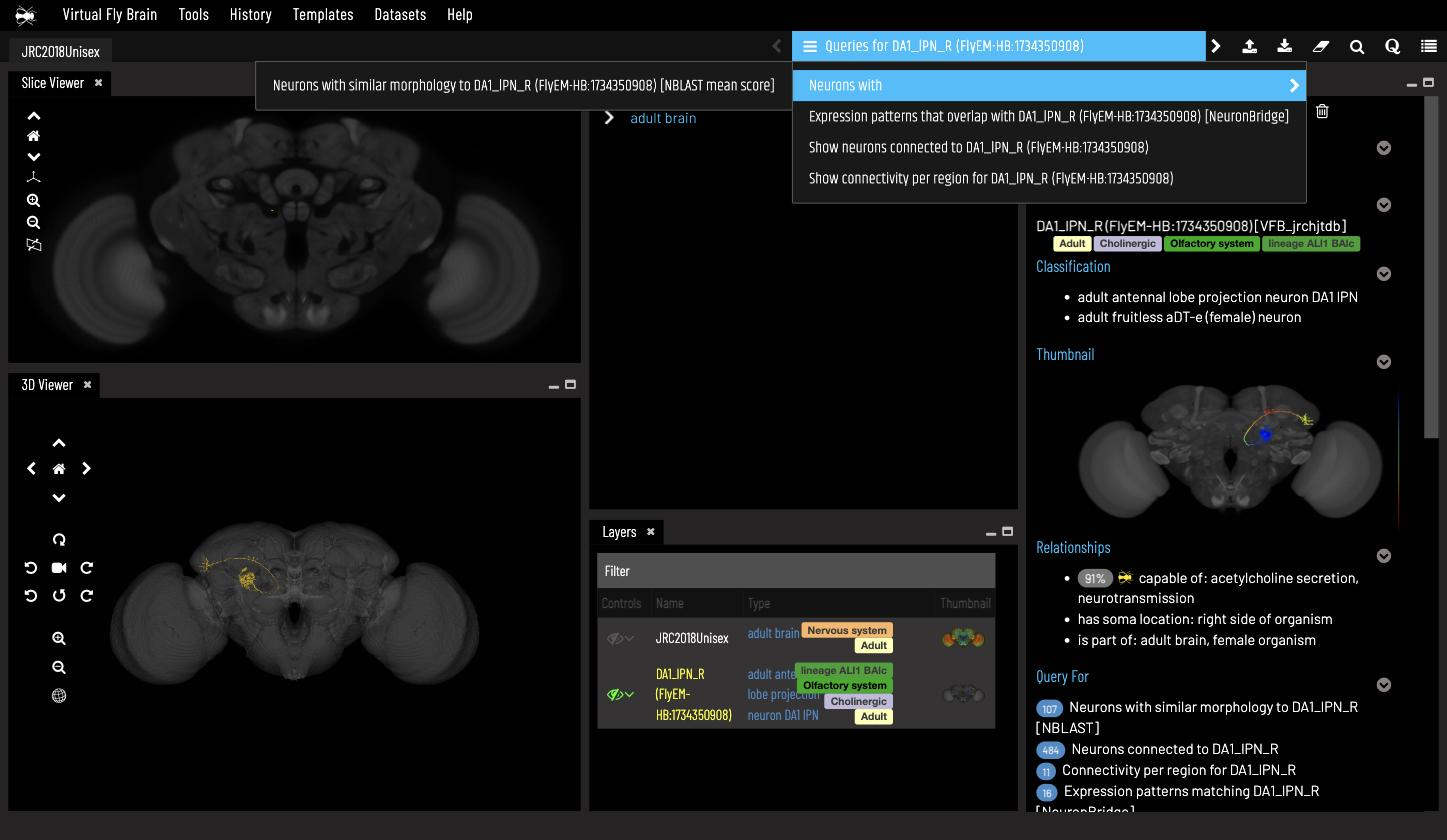Run 'Connectivity per region for DA1_lPN_R' query
1447x840 pixels.
[1179, 770]
